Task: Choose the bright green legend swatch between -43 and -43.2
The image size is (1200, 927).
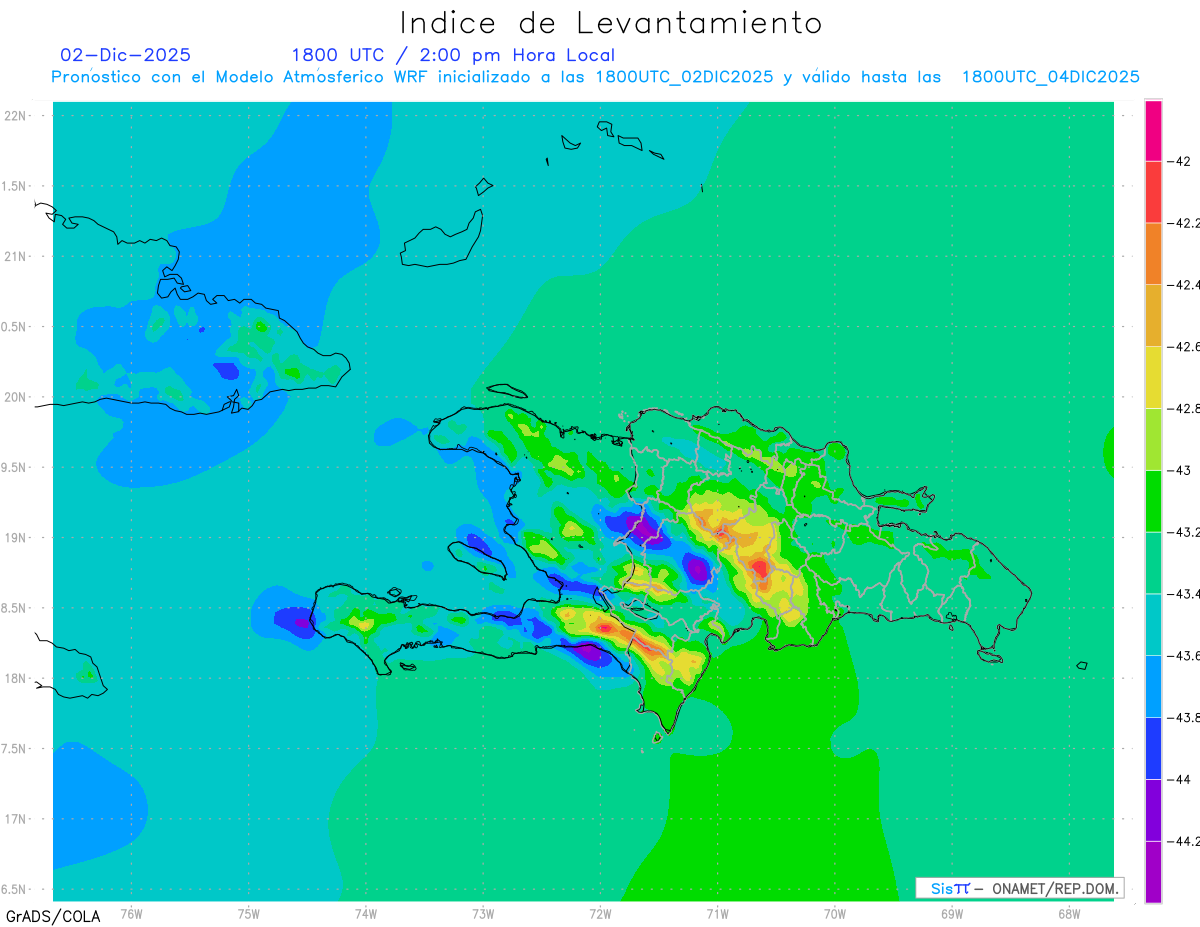Action: (1153, 501)
